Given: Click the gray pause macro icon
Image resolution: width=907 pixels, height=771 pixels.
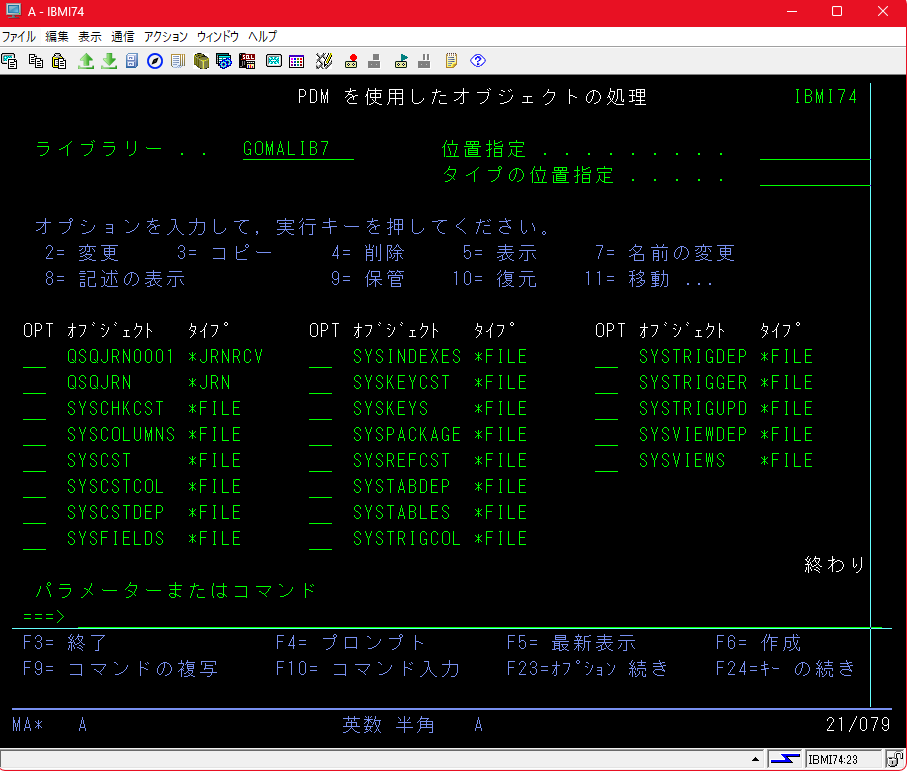Looking at the screenshot, I should click(x=424, y=61).
